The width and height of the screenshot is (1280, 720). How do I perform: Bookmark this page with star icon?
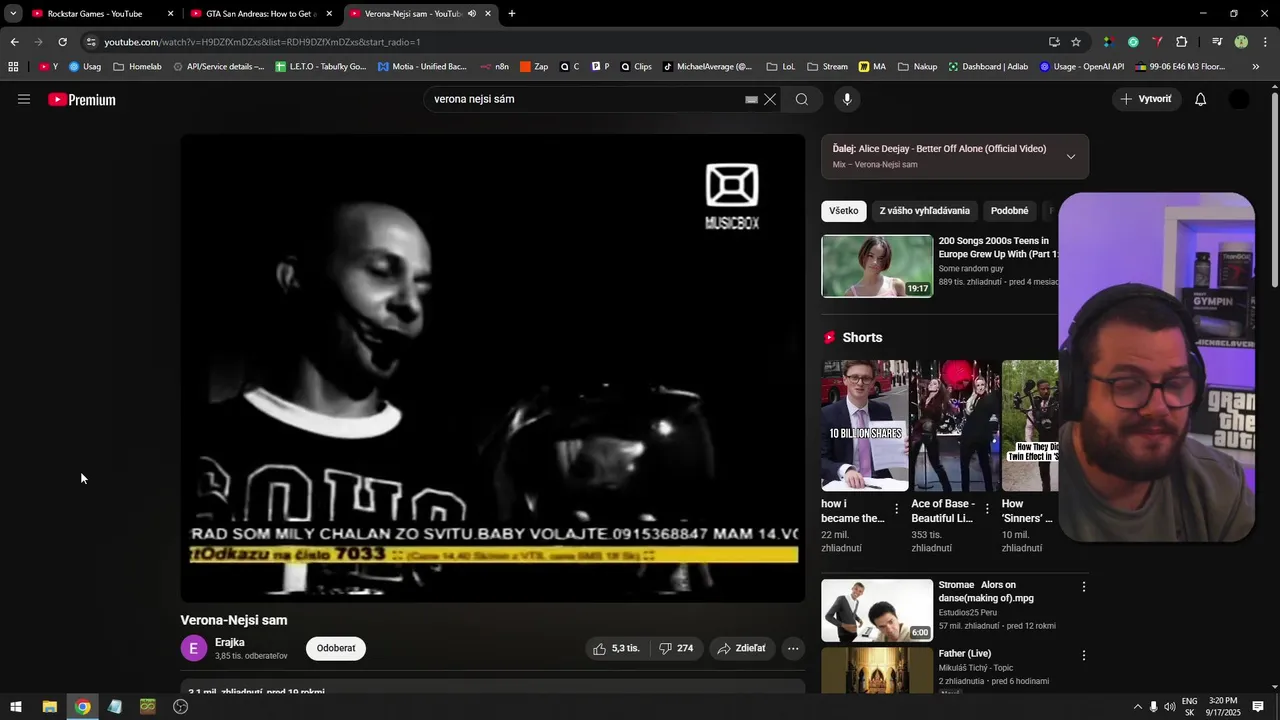(x=1076, y=42)
